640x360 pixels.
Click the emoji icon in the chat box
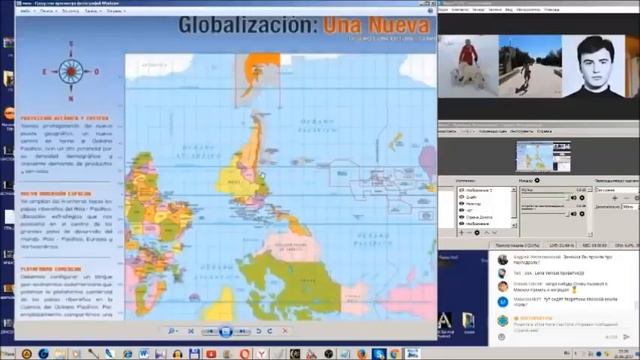tap(502, 337)
